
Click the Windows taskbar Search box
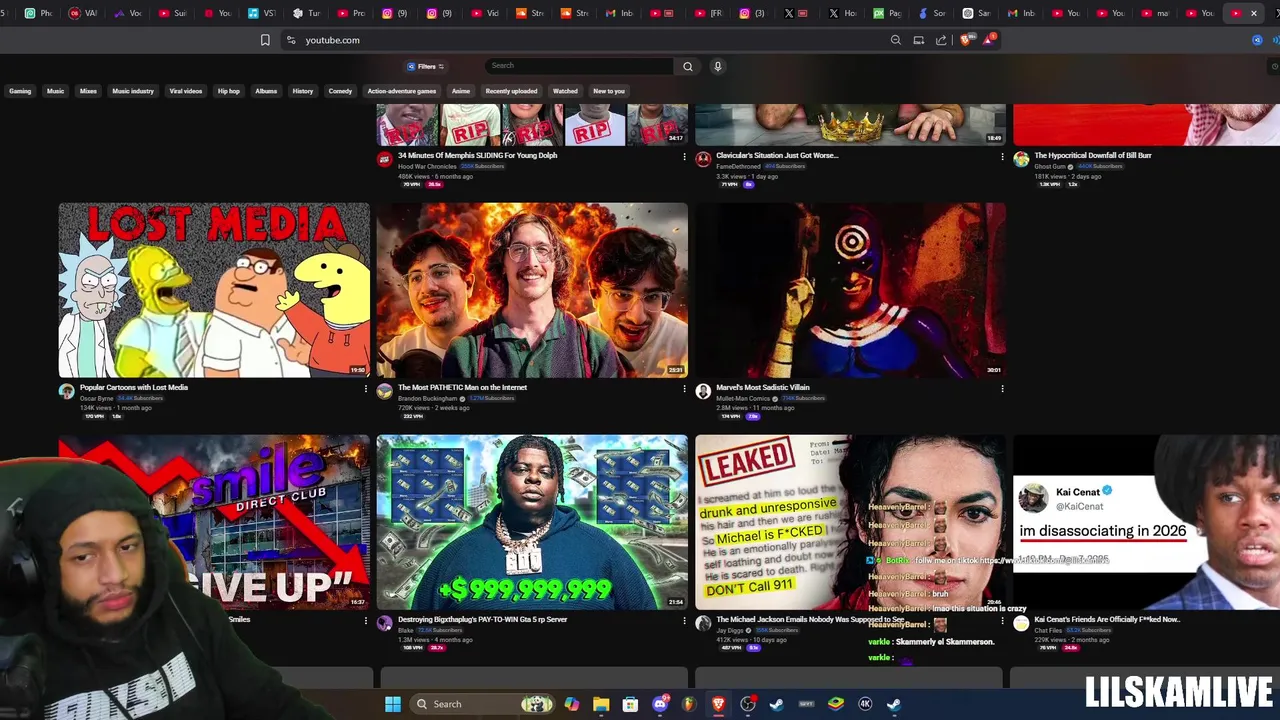coord(482,704)
